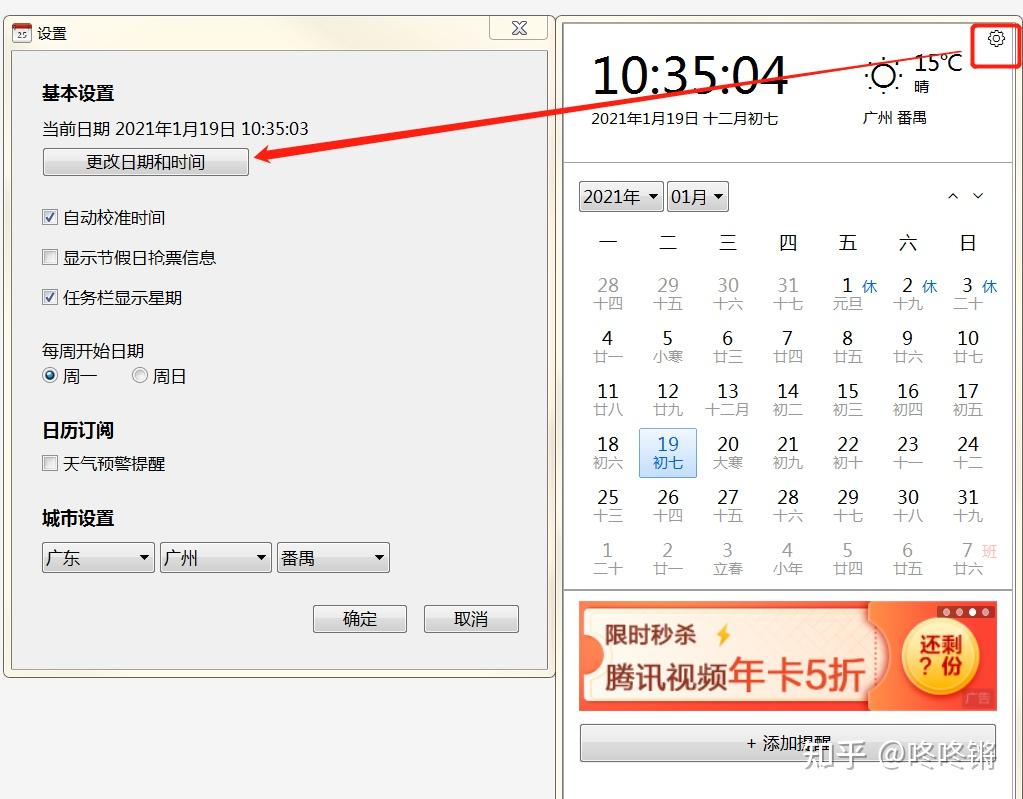This screenshot has width=1023, height=799.
Task: Open settings via the gear icon
Action: pos(996,38)
